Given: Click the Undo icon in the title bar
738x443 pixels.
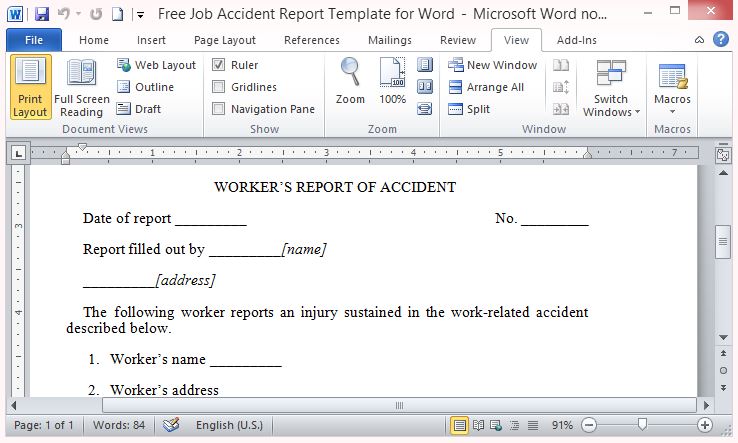Looking at the screenshot, I should click(x=64, y=14).
